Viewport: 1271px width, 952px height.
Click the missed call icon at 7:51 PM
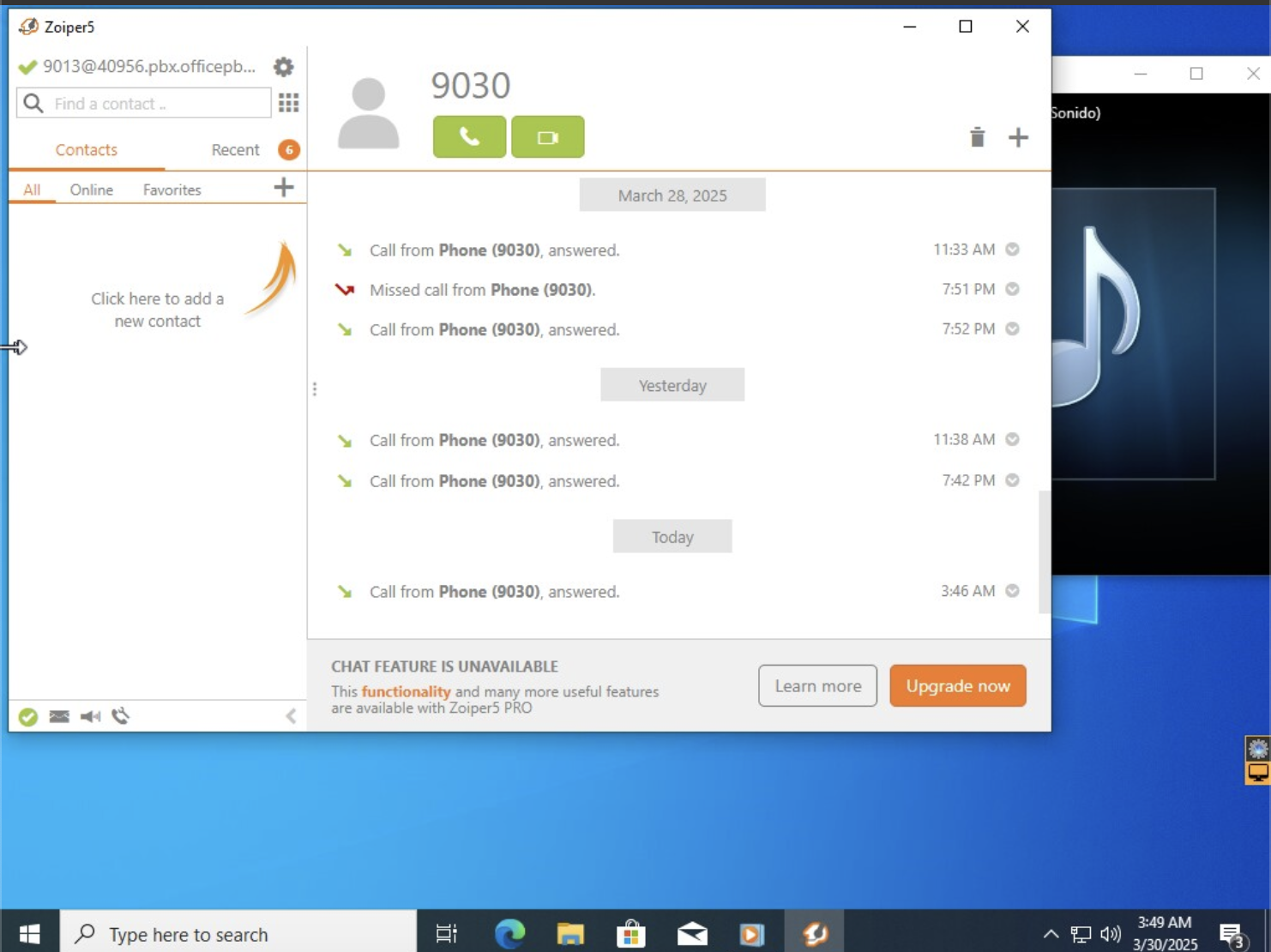(x=345, y=290)
